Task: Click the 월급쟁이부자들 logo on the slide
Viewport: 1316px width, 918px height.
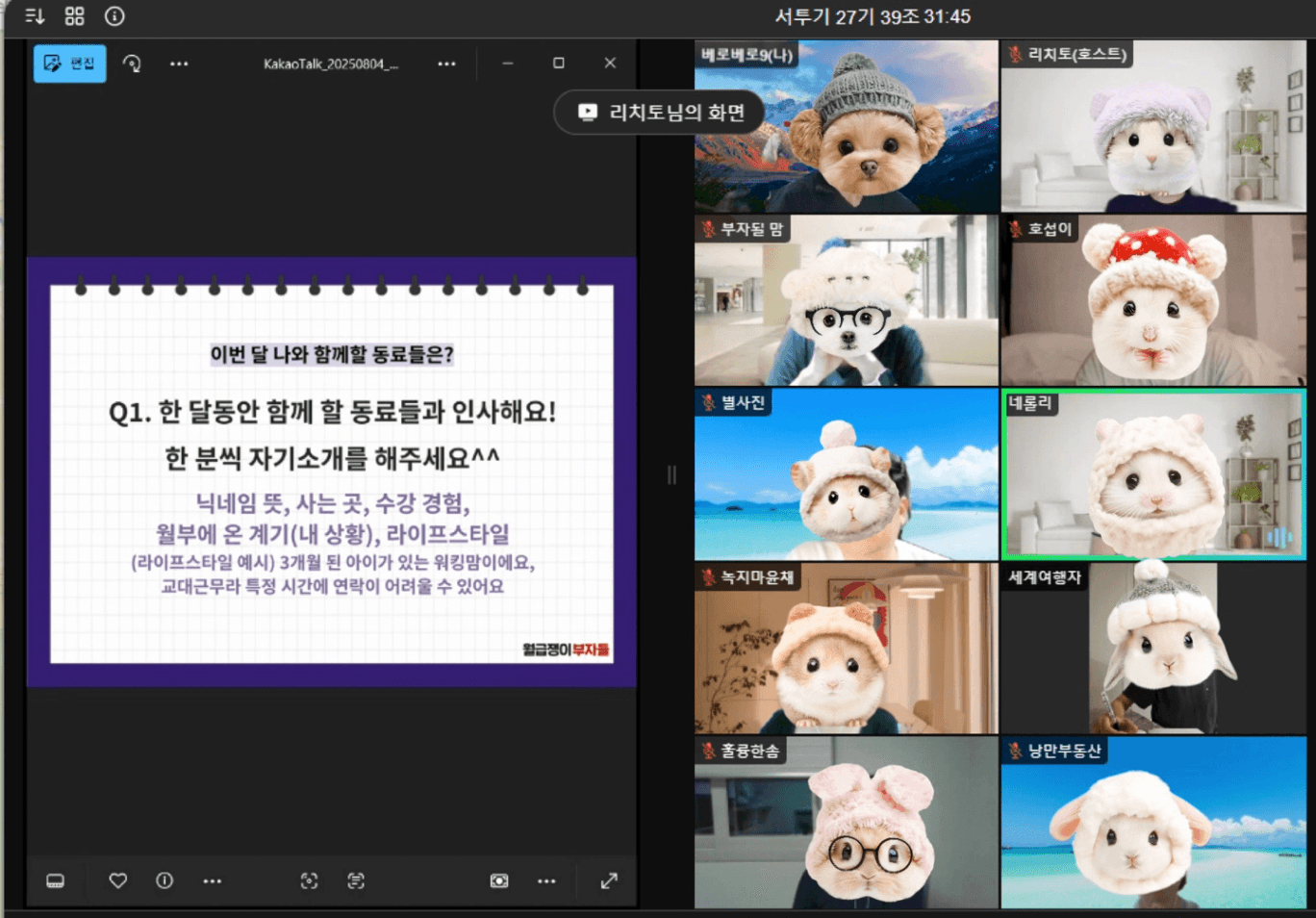Action: [x=566, y=650]
